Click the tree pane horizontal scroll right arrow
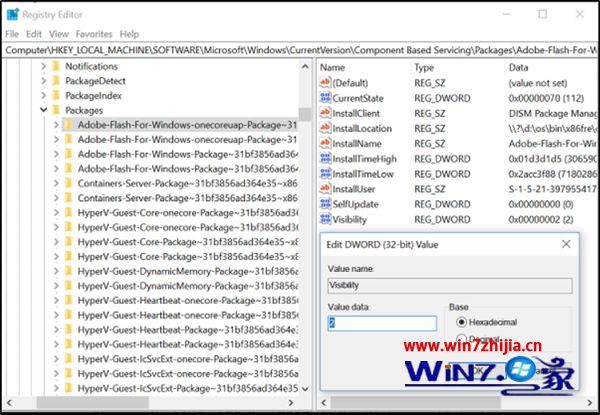Image resolution: width=600 pixels, height=415 pixels. 291,403
